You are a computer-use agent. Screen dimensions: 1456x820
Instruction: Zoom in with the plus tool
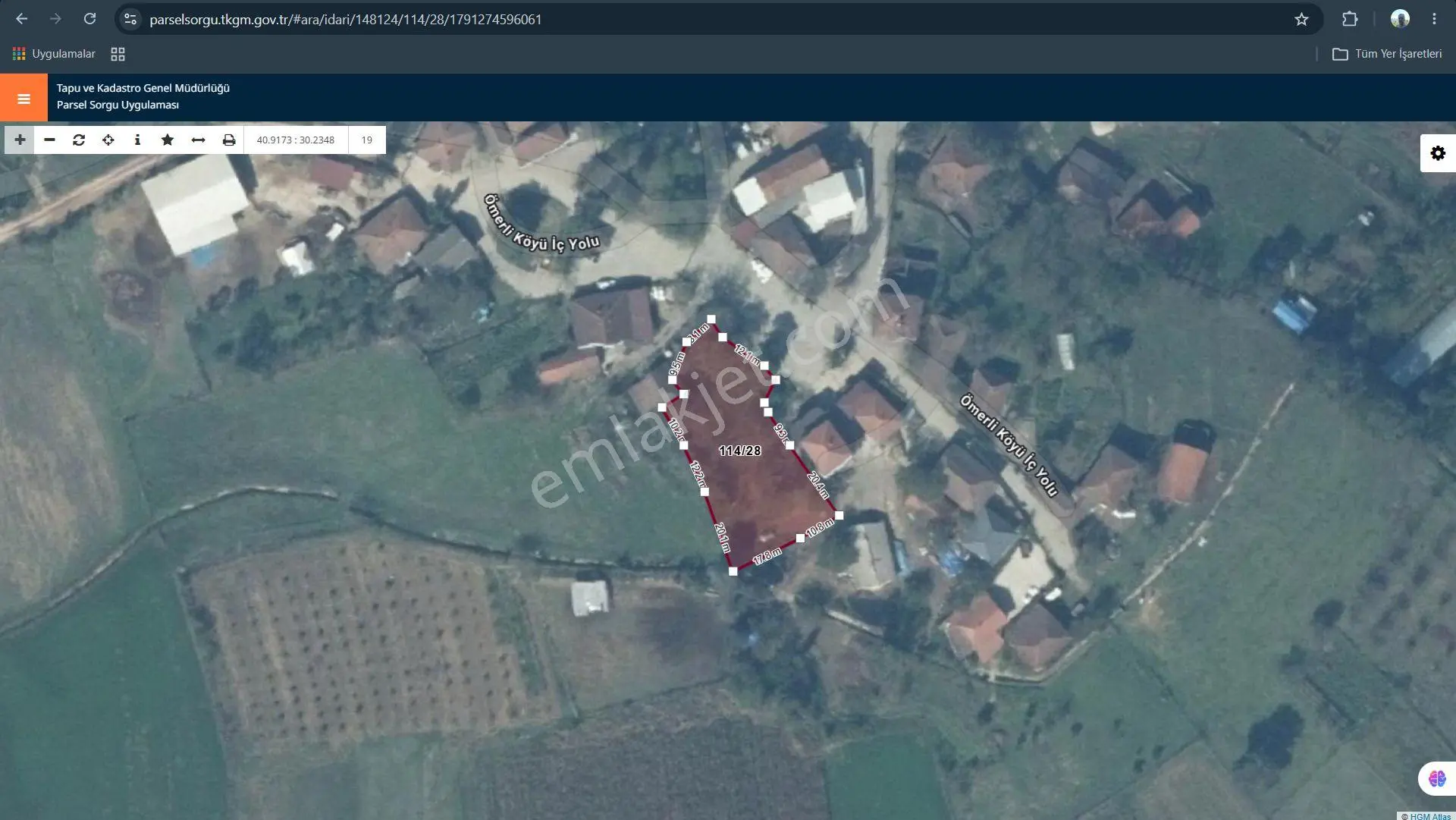(x=20, y=140)
